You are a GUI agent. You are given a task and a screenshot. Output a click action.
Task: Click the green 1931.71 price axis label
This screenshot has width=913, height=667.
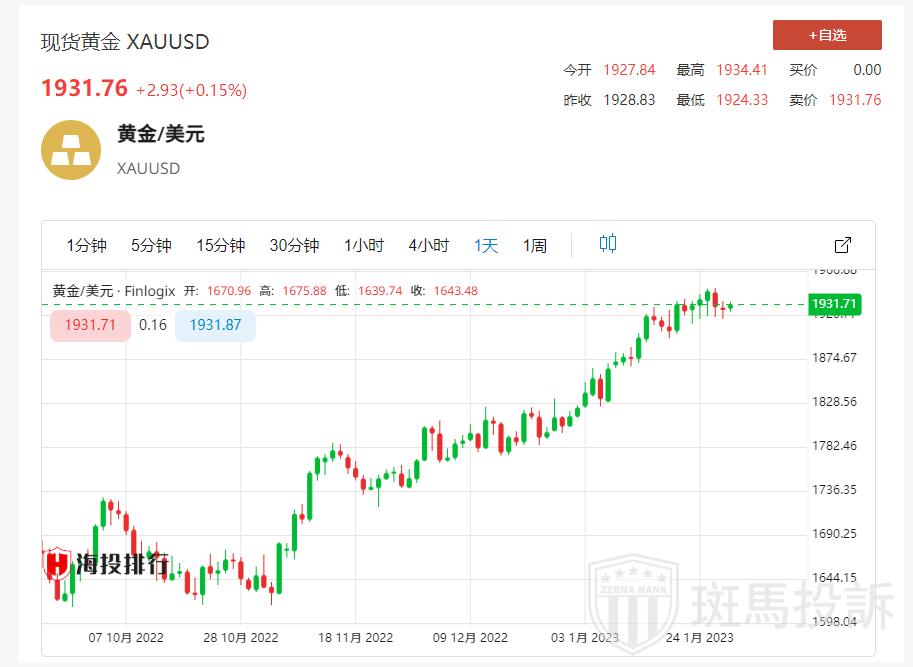pyautogui.click(x=836, y=304)
